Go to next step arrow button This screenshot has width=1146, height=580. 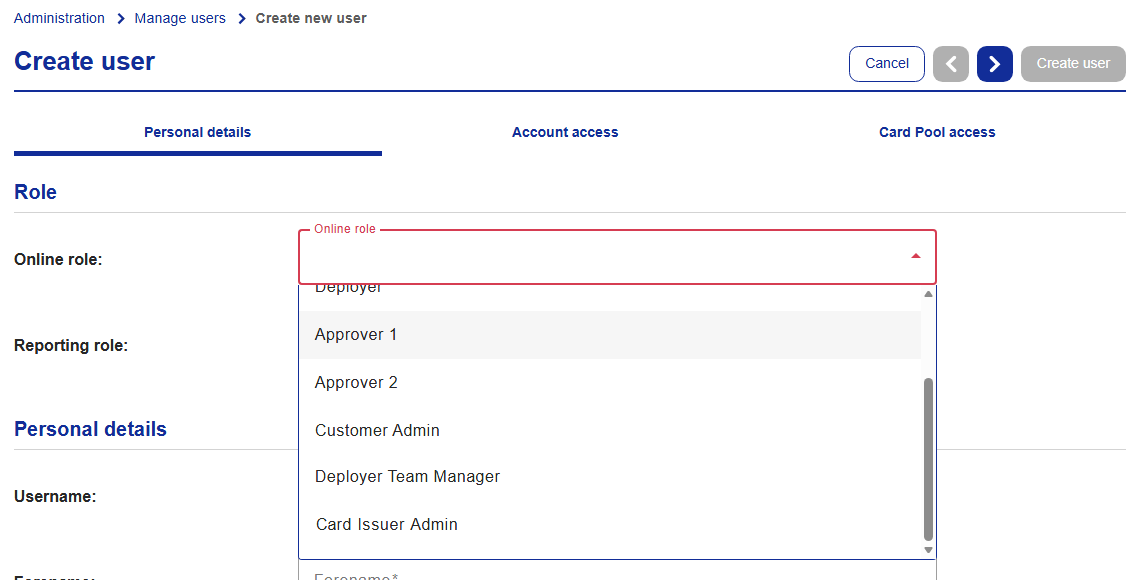coord(994,64)
